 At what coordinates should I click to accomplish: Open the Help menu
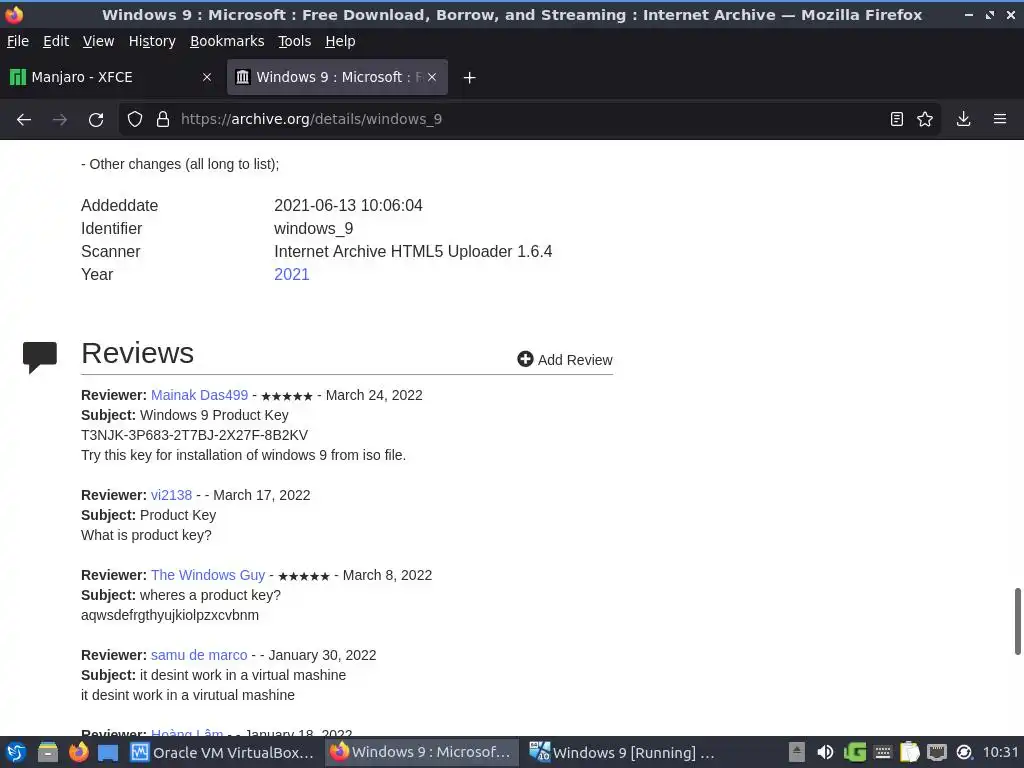340,41
